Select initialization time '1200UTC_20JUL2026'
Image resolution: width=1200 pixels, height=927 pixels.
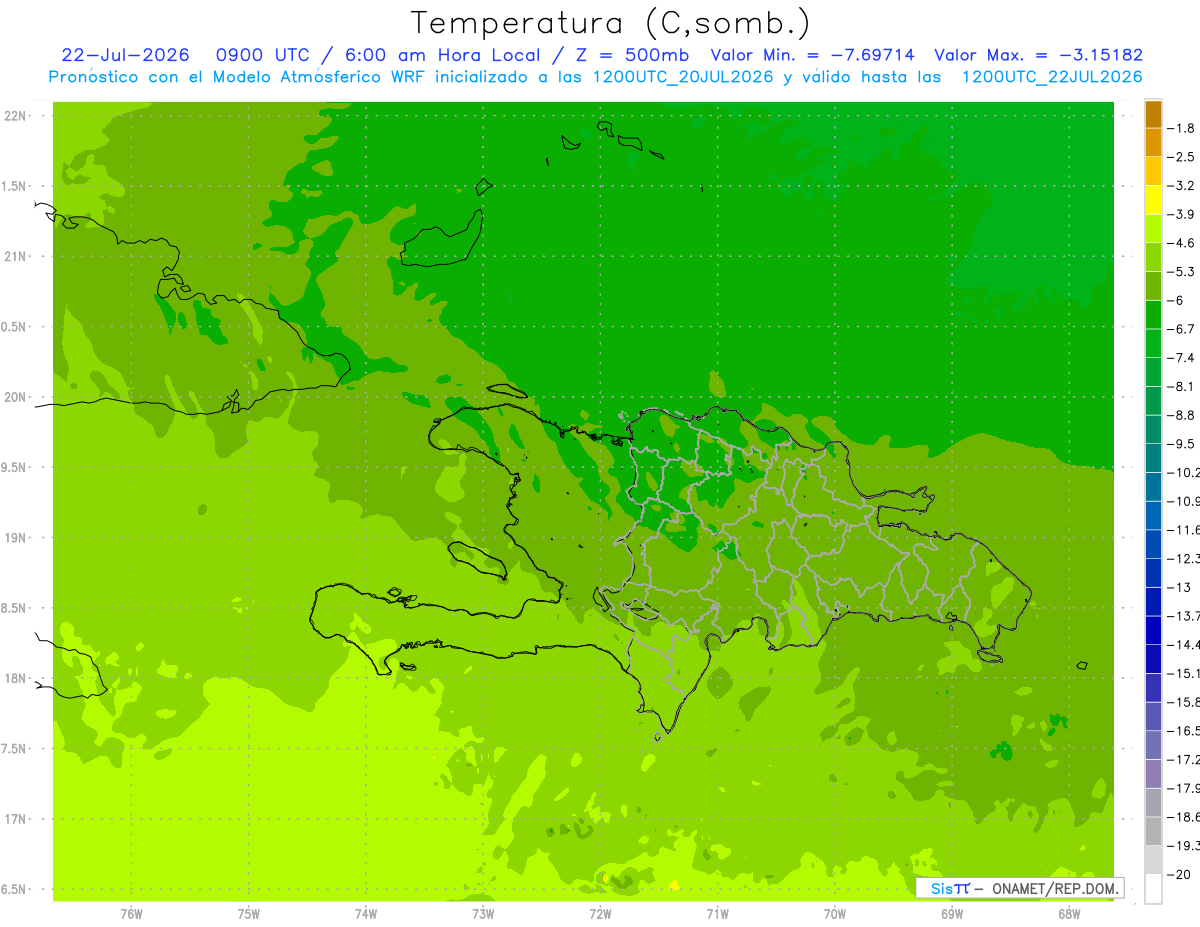(x=683, y=77)
